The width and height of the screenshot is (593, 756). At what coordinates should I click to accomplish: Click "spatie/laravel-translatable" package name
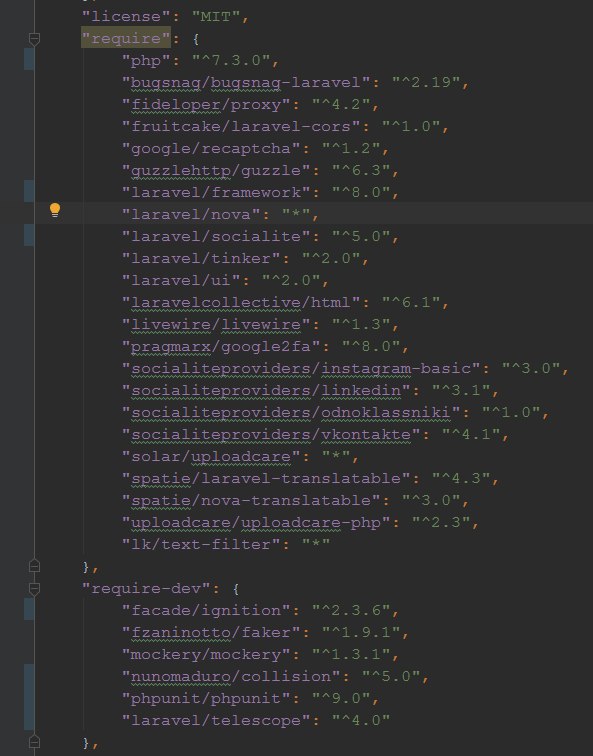point(266,478)
